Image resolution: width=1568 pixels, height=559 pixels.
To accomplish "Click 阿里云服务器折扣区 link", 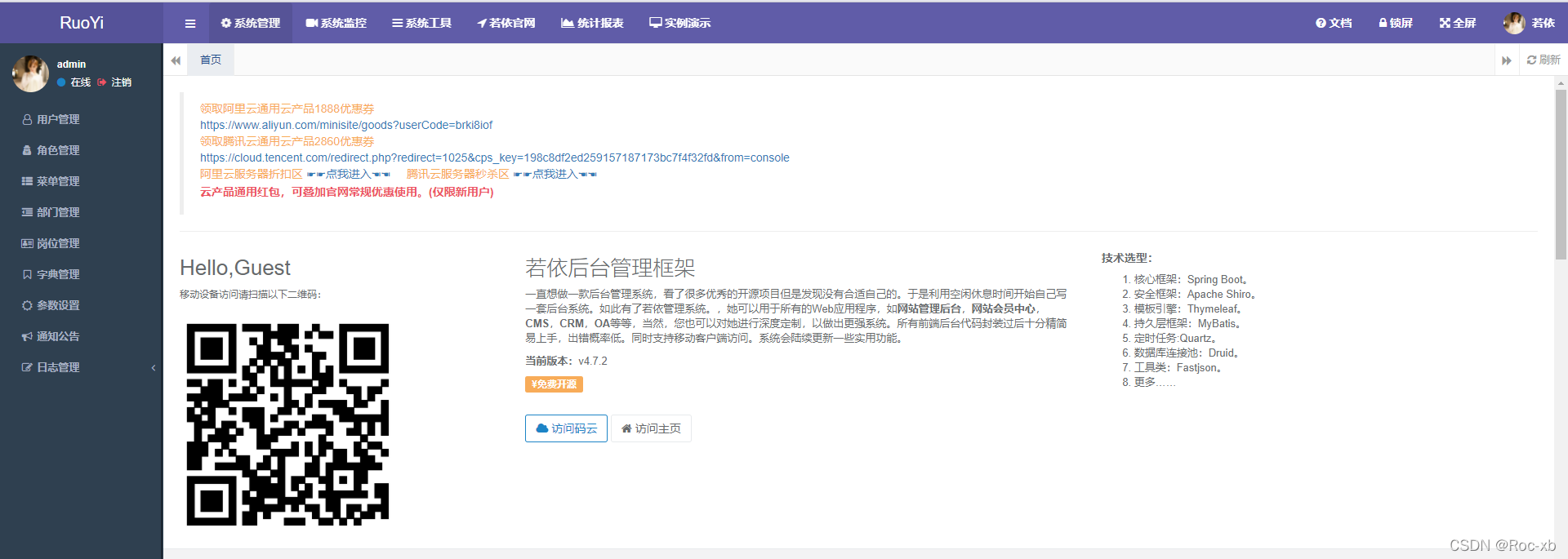I will coord(252,174).
